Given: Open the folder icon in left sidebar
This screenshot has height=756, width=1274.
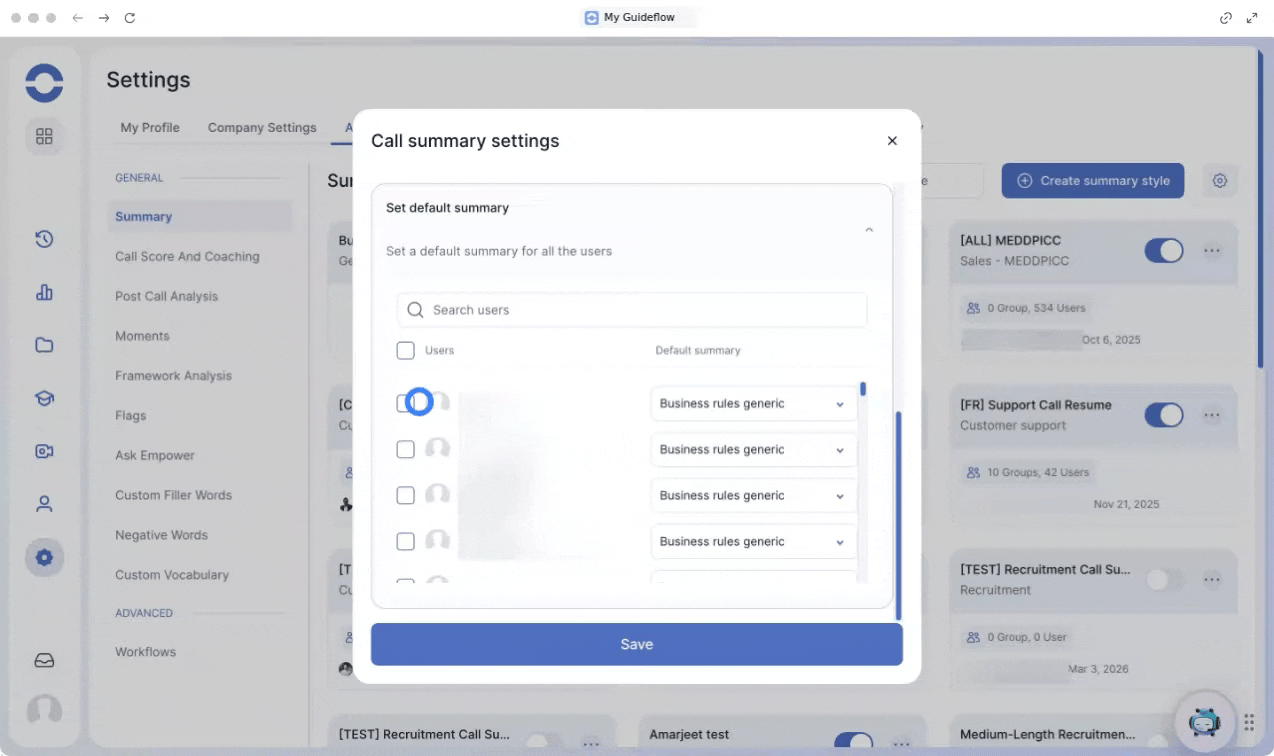Looking at the screenshot, I should (44, 345).
